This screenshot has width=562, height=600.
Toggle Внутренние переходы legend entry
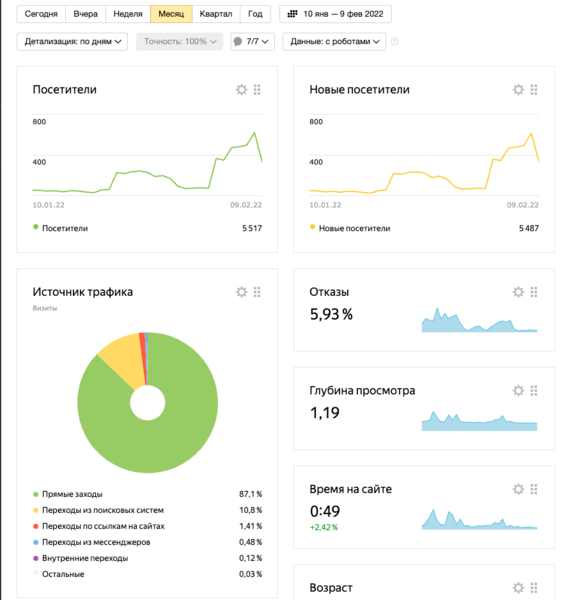point(80,558)
